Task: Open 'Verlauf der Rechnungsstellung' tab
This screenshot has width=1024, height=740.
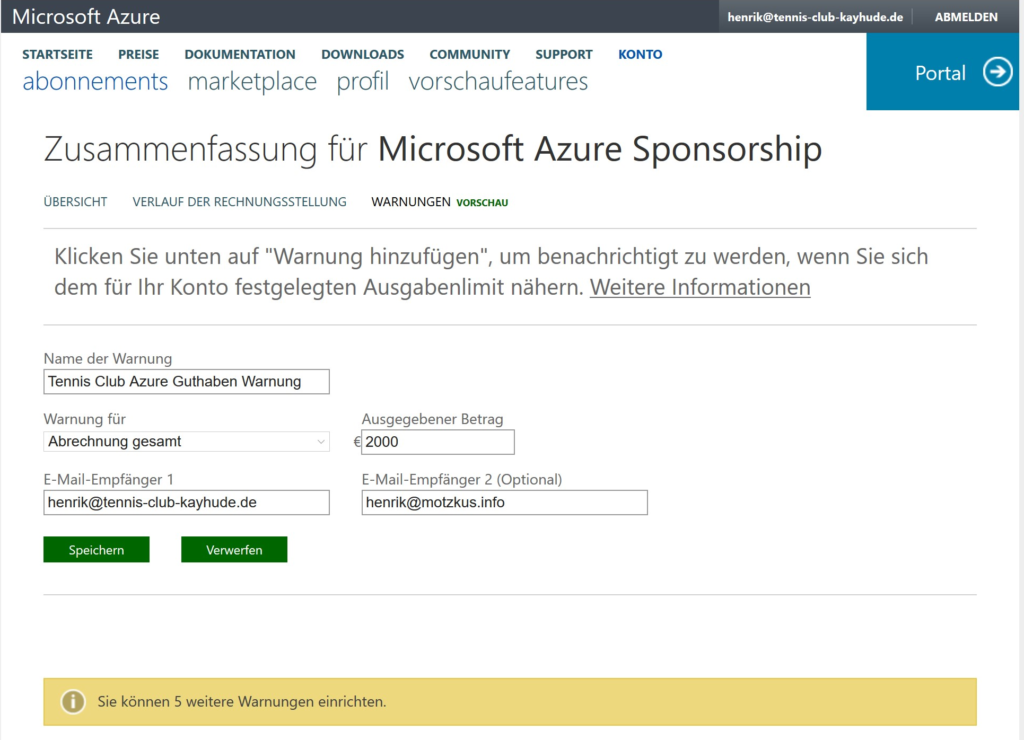Action: (239, 202)
